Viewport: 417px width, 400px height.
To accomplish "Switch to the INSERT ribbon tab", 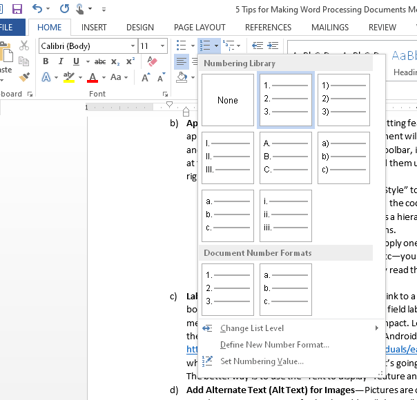I will tap(94, 27).
